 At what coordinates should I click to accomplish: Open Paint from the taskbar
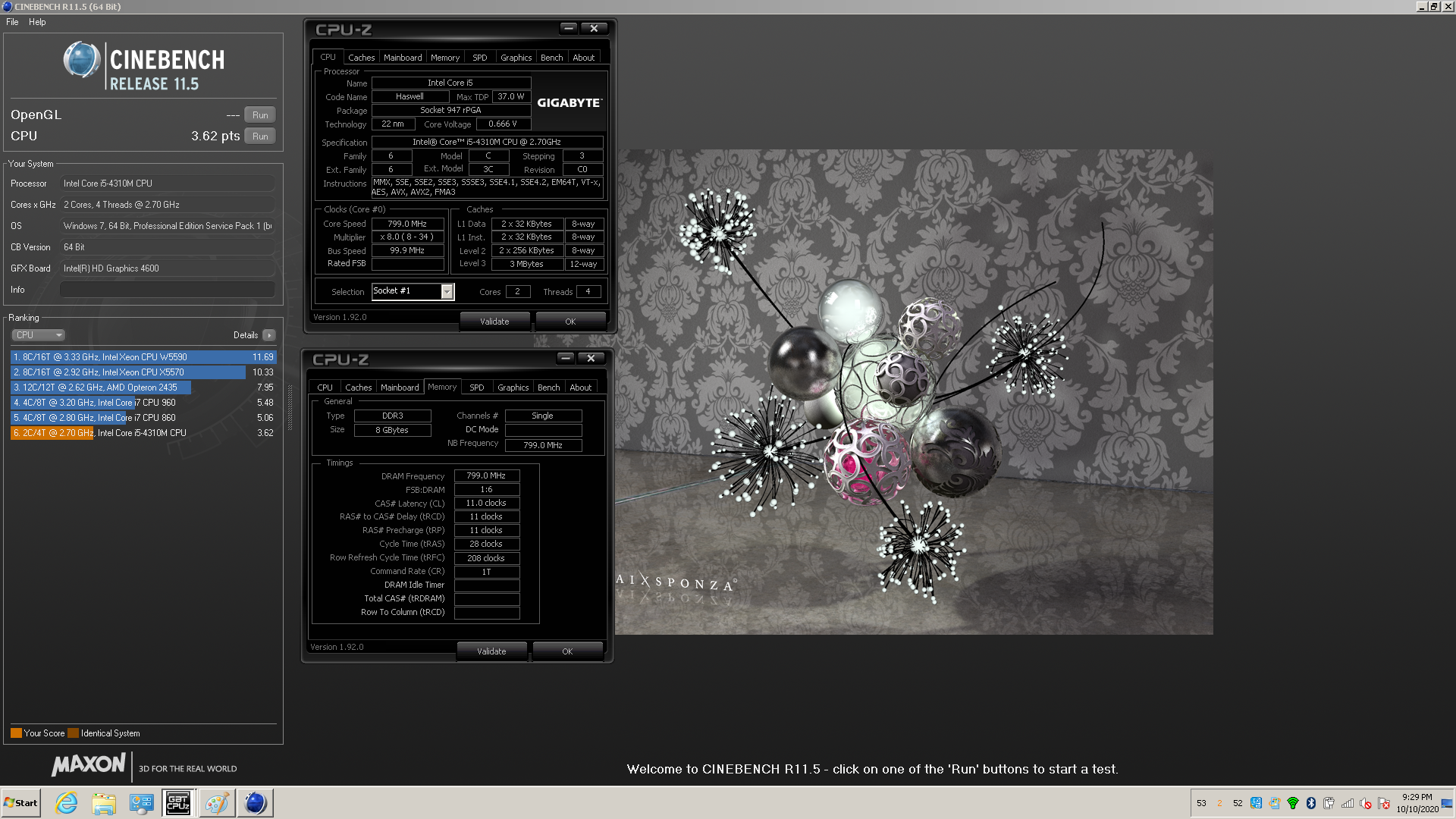point(217,803)
